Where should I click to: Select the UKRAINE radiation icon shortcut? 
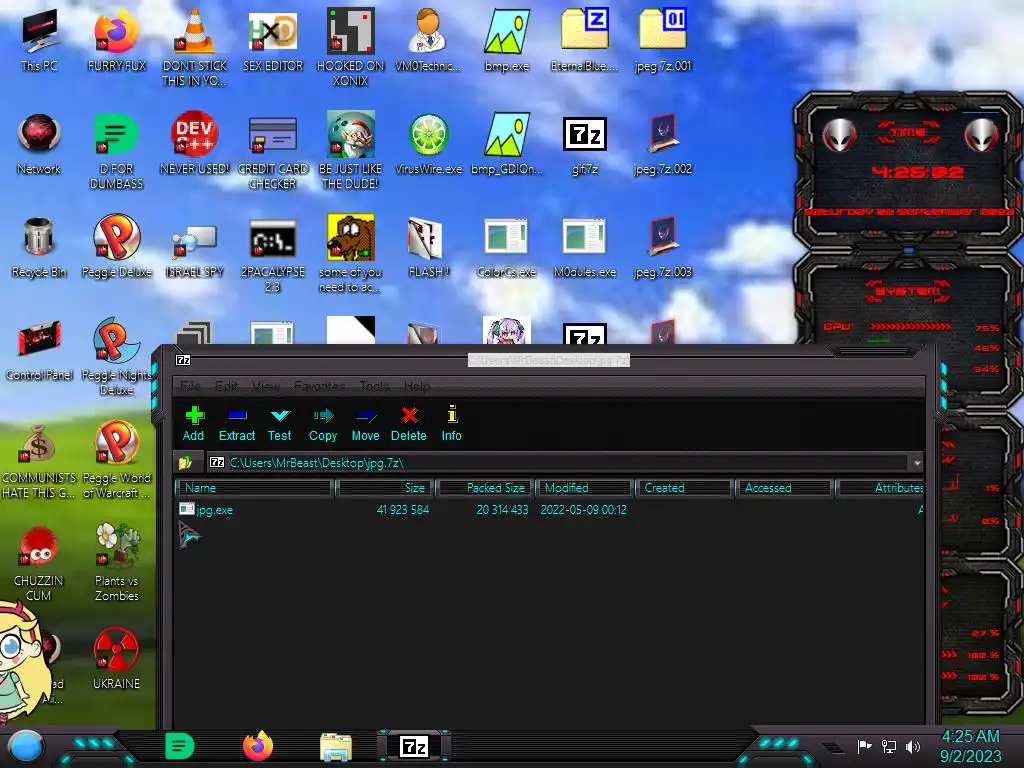116,658
